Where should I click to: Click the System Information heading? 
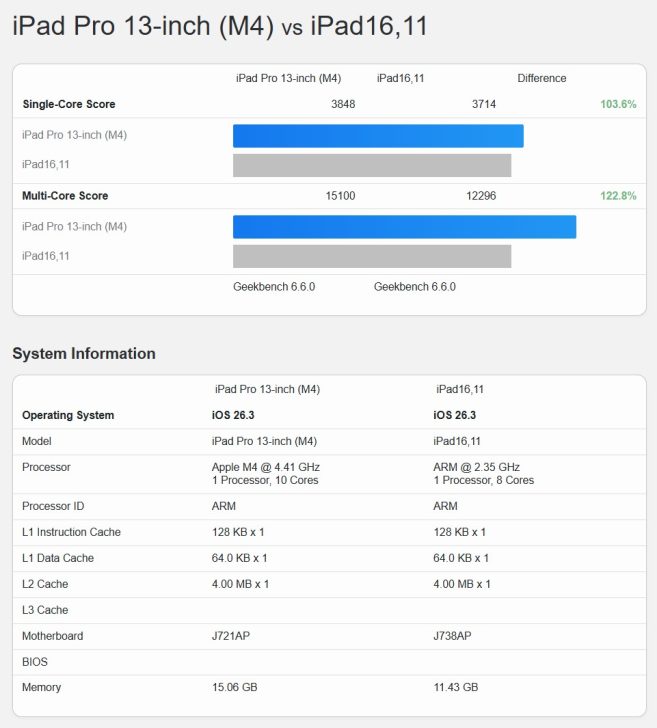coord(84,353)
